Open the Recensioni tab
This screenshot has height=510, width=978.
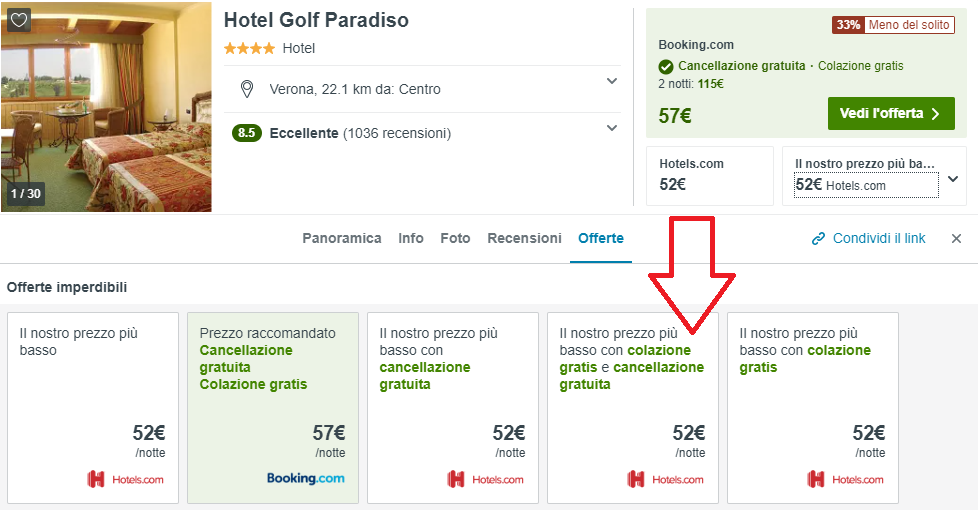pyautogui.click(x=524, y=239)
